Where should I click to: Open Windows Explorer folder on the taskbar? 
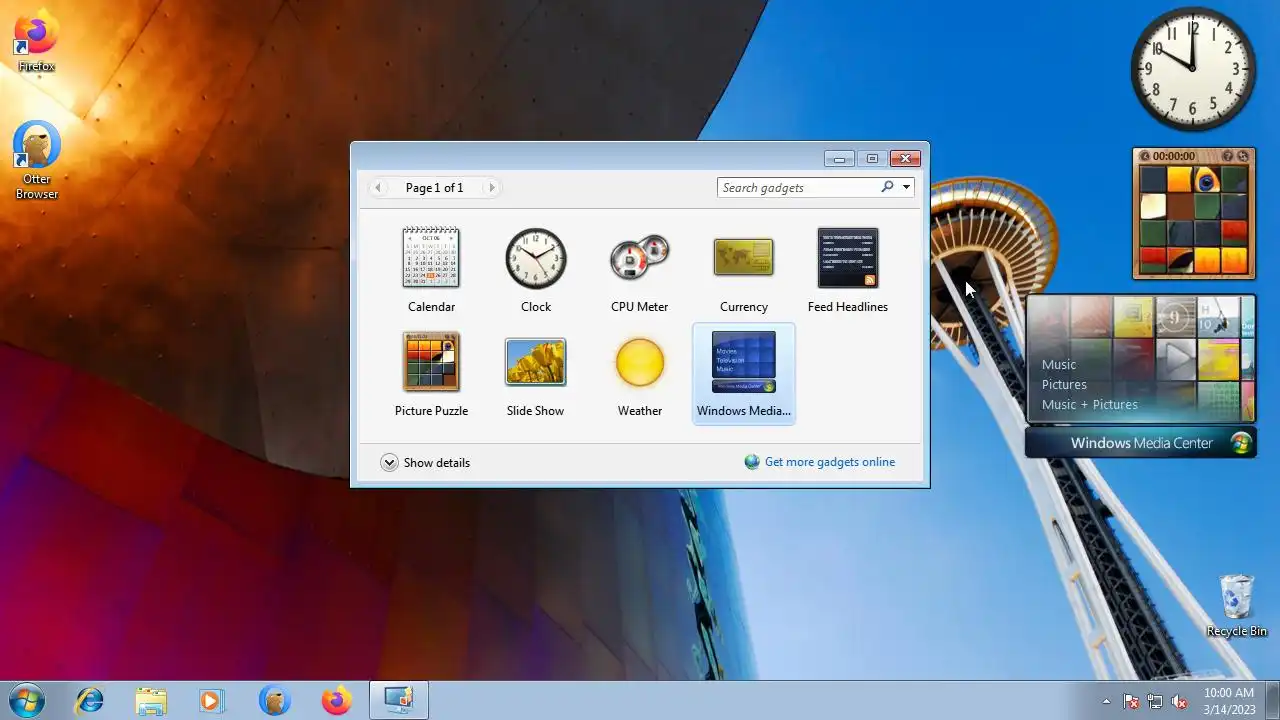coord(151,701)
